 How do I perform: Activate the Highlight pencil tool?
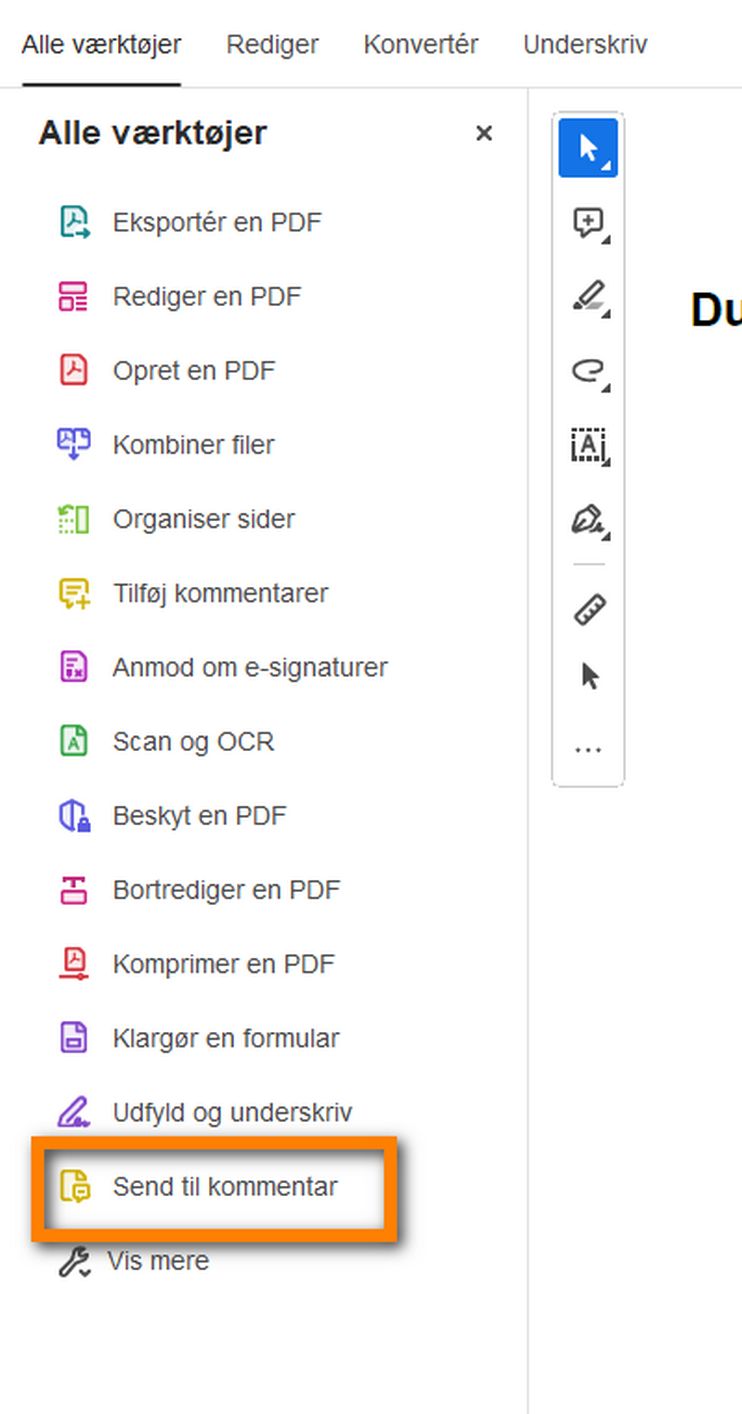click(586, 296)
